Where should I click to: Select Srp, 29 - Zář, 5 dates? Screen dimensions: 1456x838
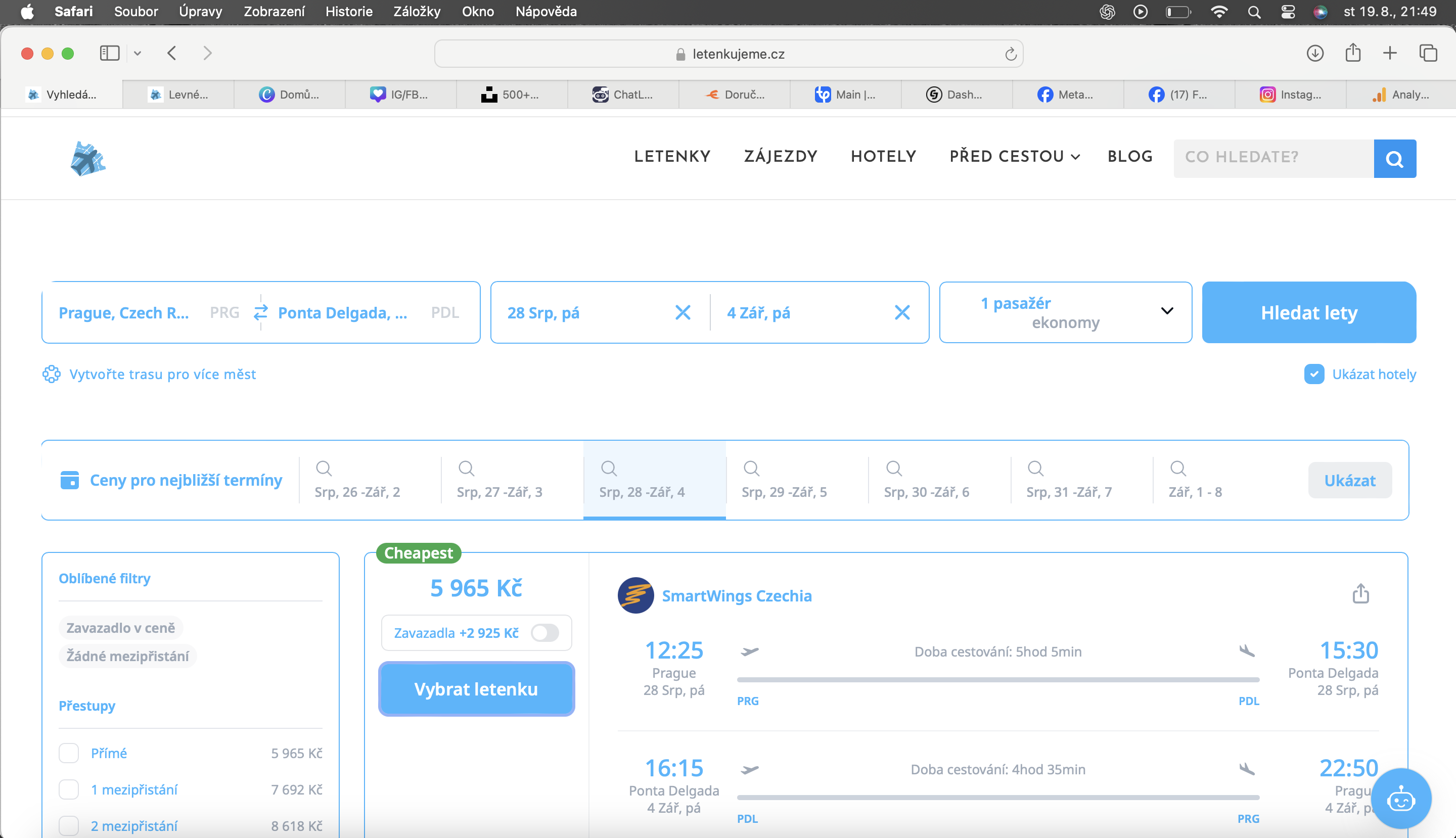pos(797,480)
